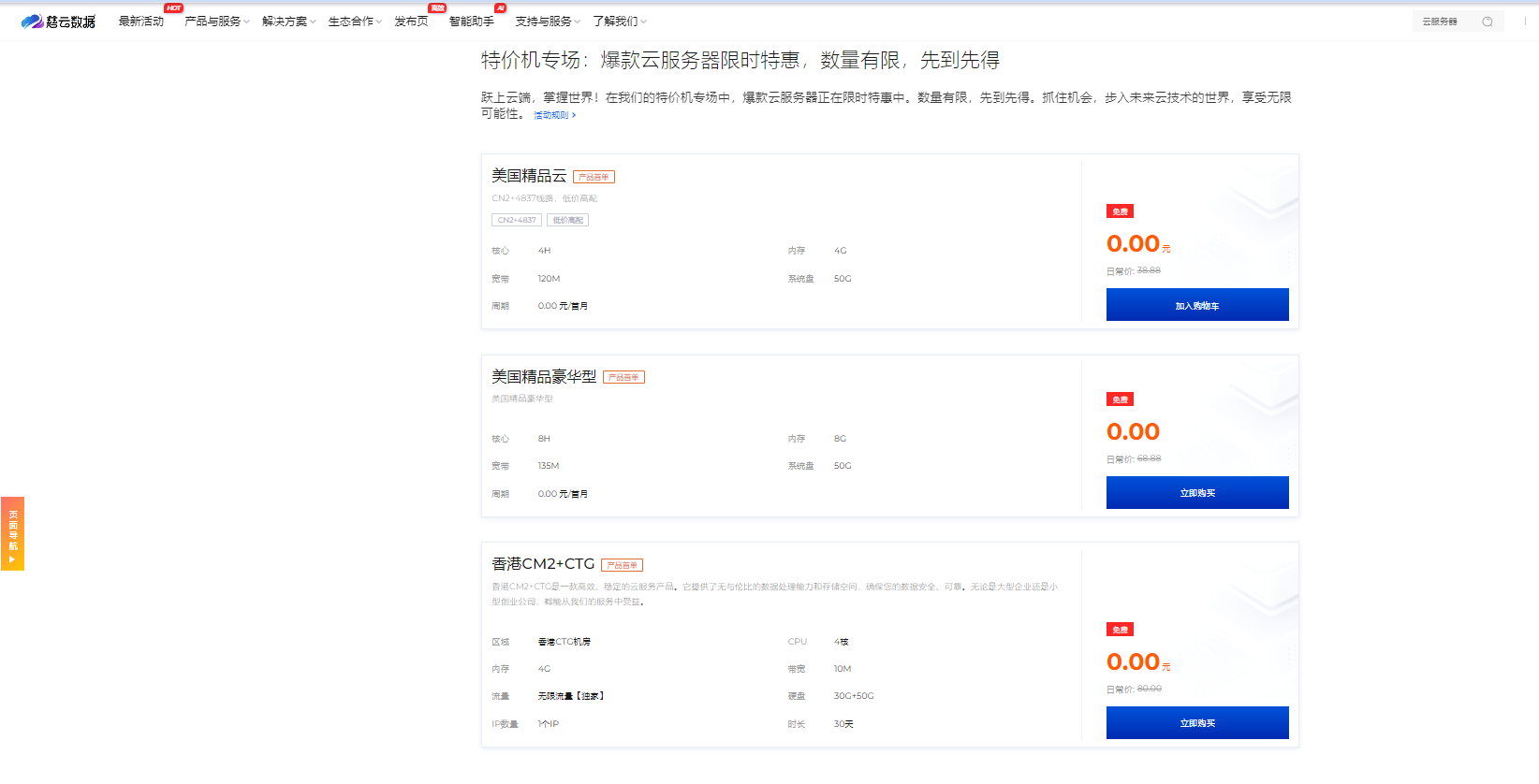Open the 活动规则 link
This screenshot has width=1539, height=784.
tap(554, 115)
